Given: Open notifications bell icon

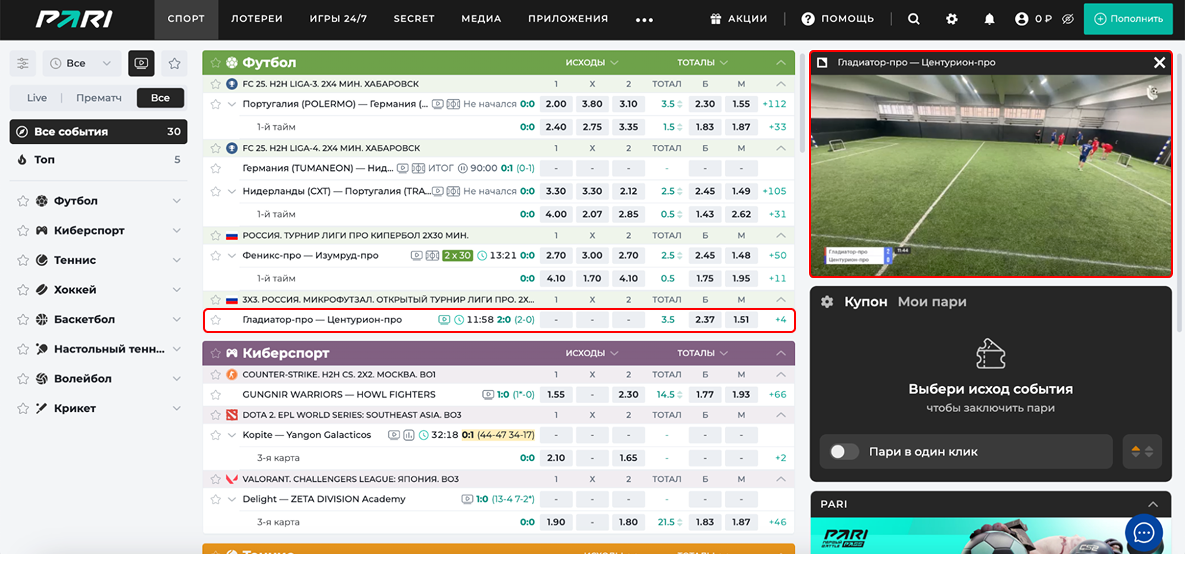Looking at the screenshot, I should coord(989,19).
